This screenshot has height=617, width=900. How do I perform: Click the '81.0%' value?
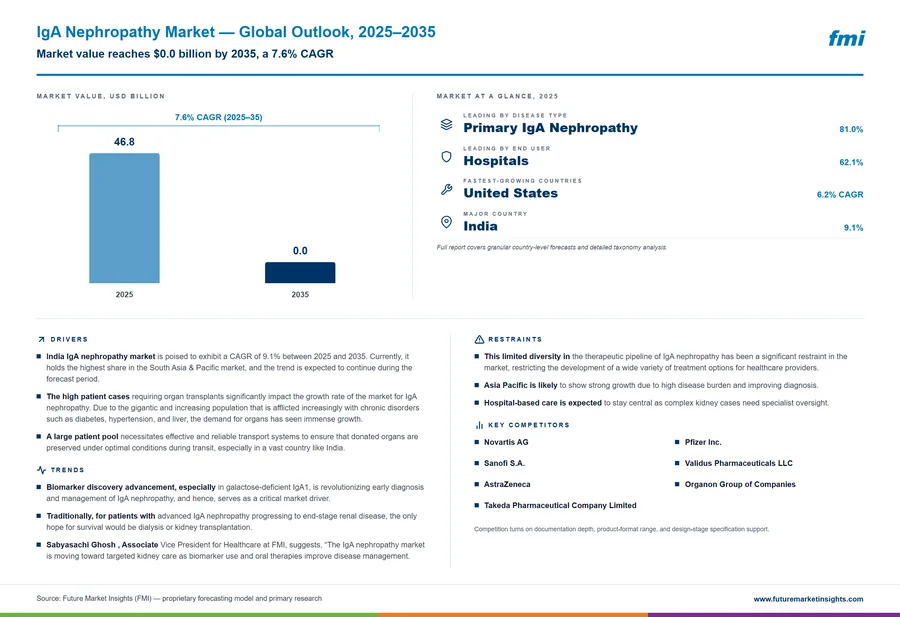(851, 129)
